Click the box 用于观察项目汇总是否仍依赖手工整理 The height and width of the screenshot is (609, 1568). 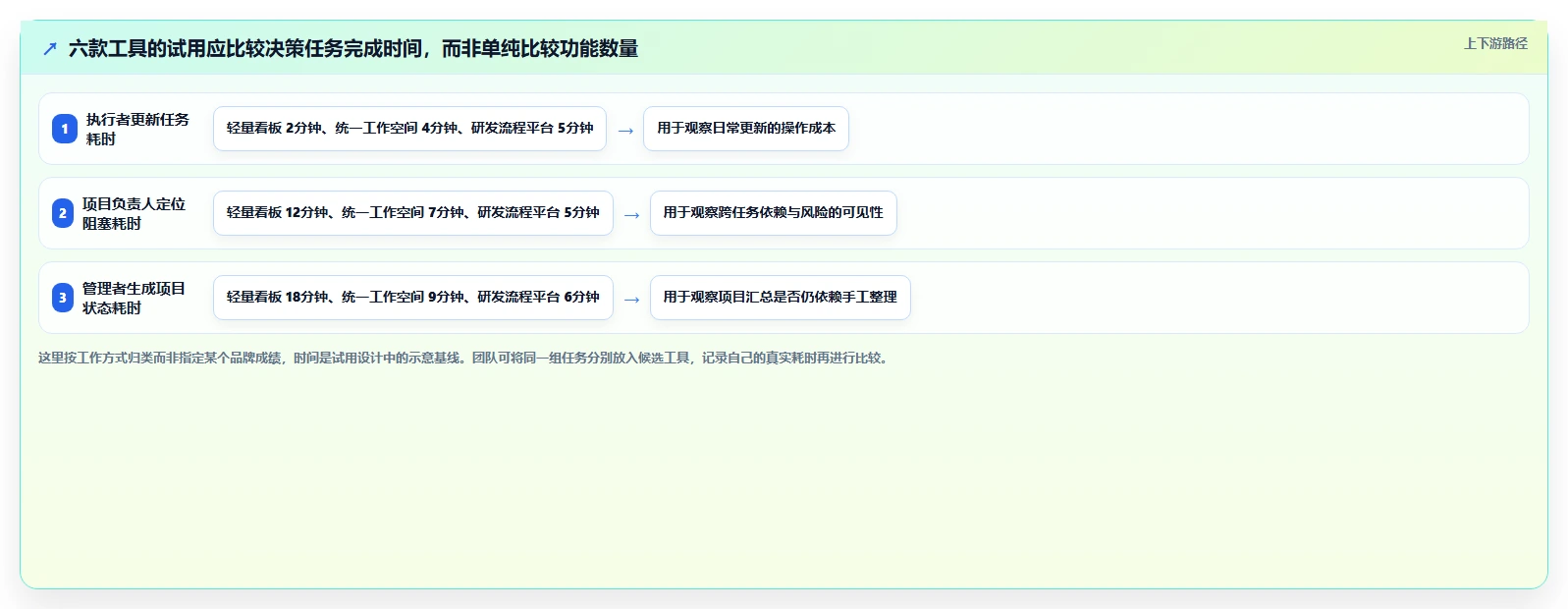pyautogui.click(x=781, y=298)
